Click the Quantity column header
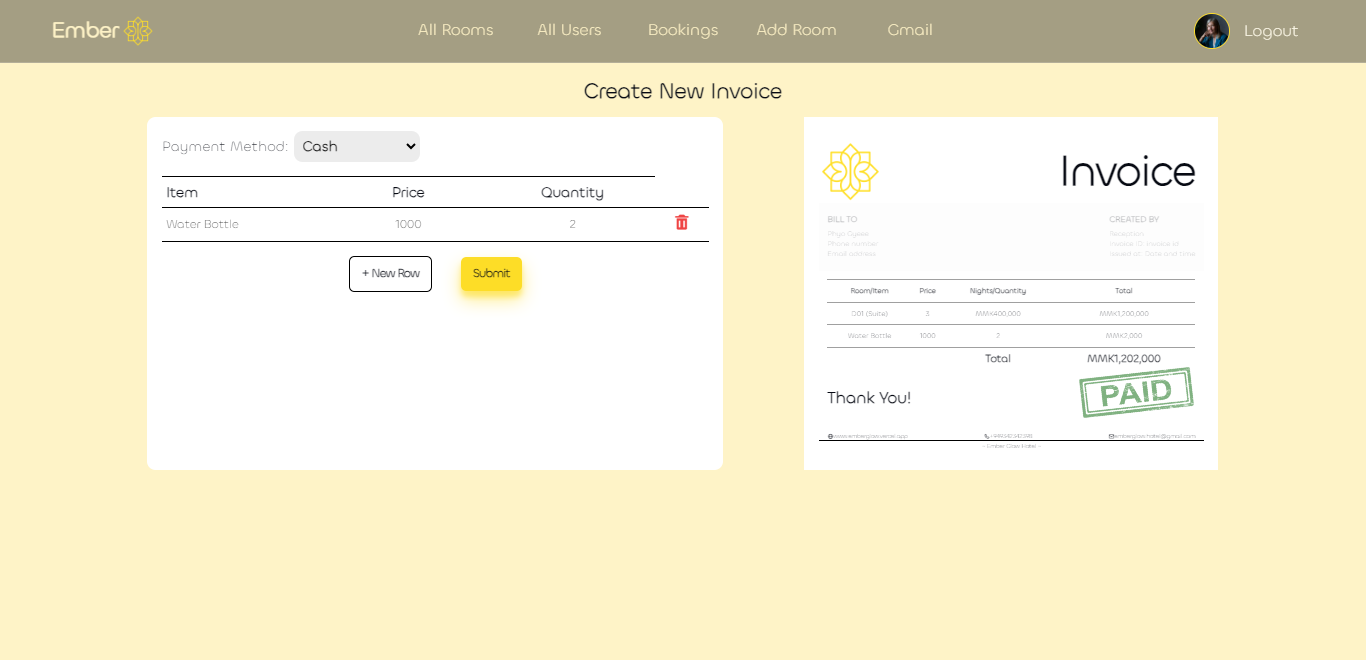This screenshot has width=1366, height=660. pyautogui.click(x=572, y=192)
